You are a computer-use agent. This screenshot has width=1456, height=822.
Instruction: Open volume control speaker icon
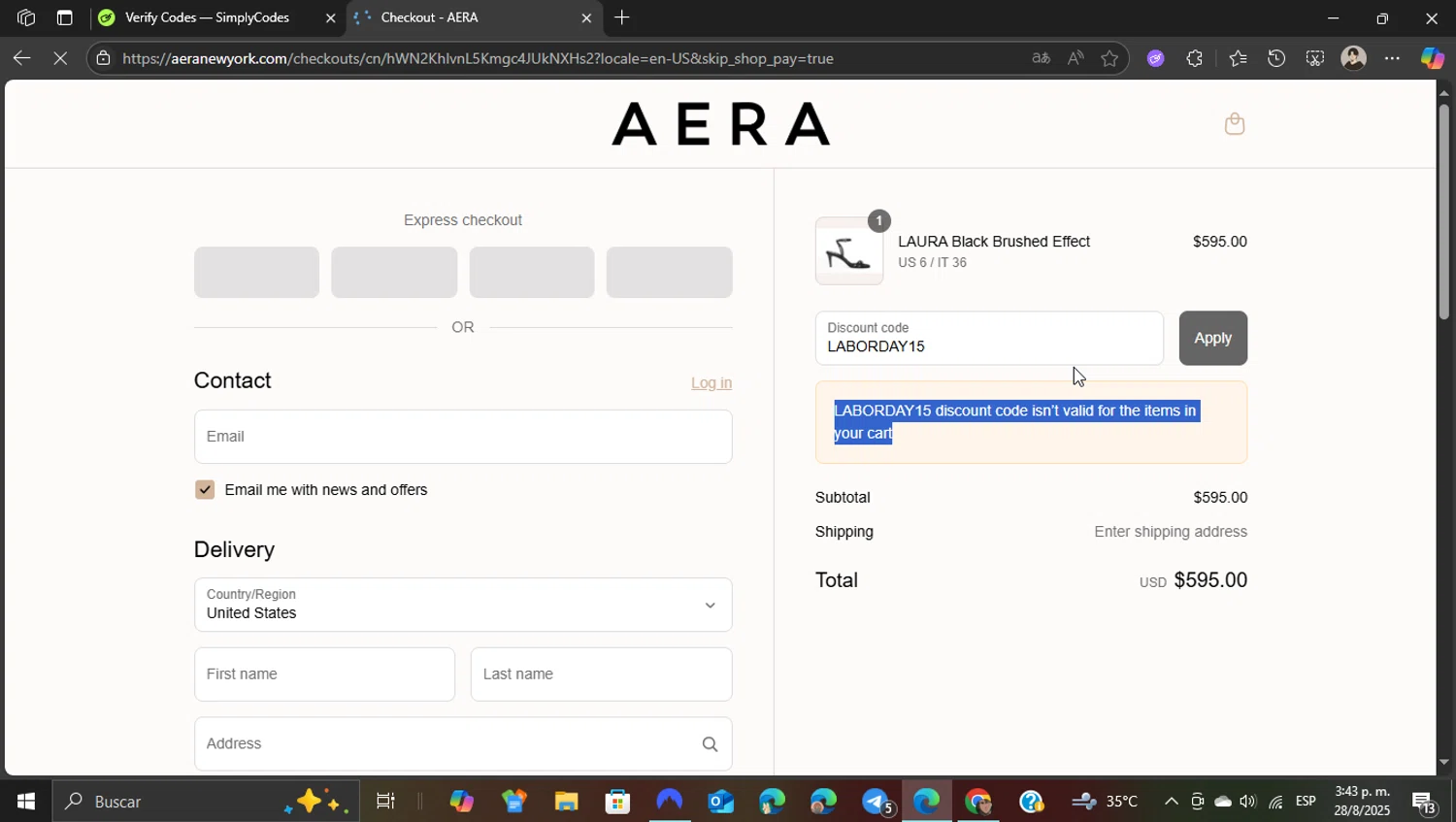point(1247,802)
